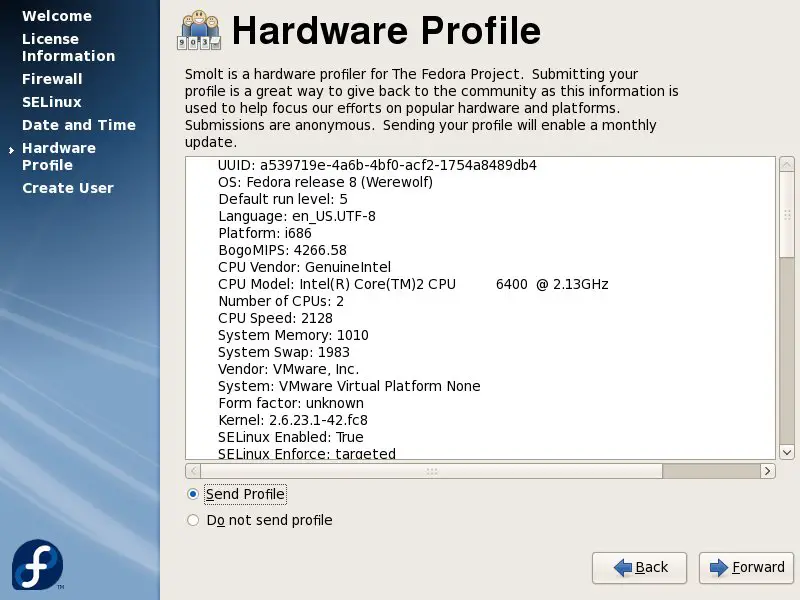Click the 'System: VMware Virtual Platform None' line
This screenshot has height=600, width=800.
tap(349, 386)
